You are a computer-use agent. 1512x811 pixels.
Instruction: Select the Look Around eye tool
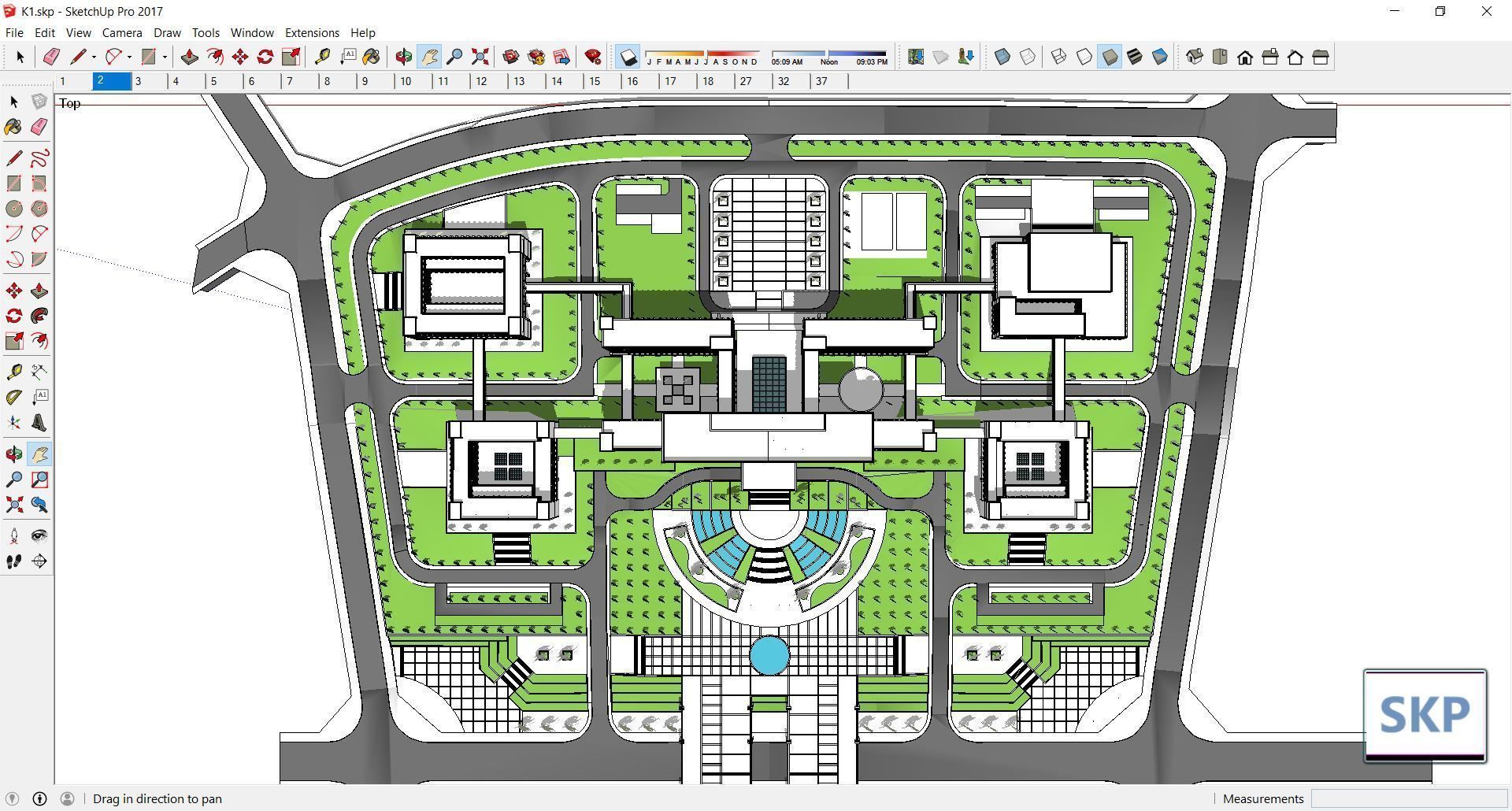tap(39, 536)
